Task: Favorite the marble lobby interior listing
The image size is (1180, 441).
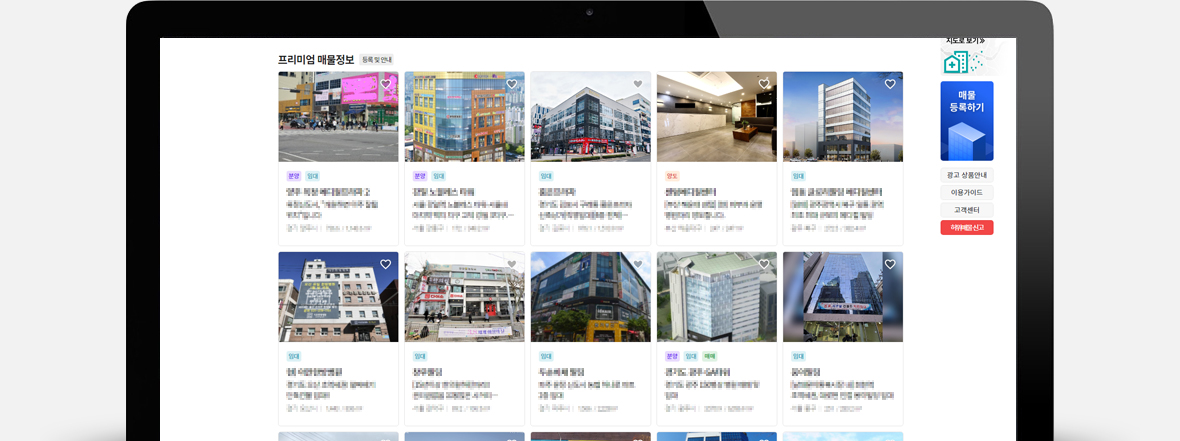Action: point(764,84)
